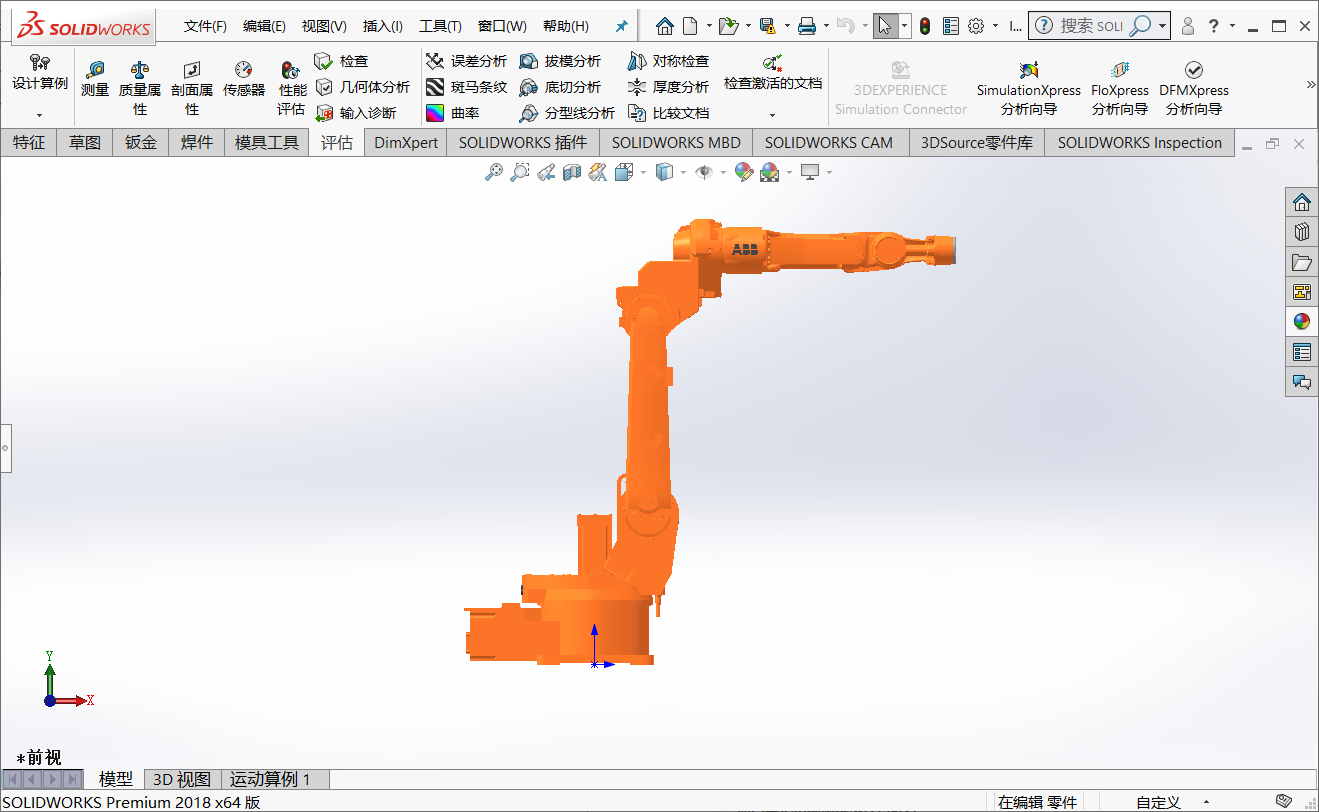This screenshot has width=1319, height=812.
Task: Expand the CommandManager overflow chevron
Action: [1311, 84]
